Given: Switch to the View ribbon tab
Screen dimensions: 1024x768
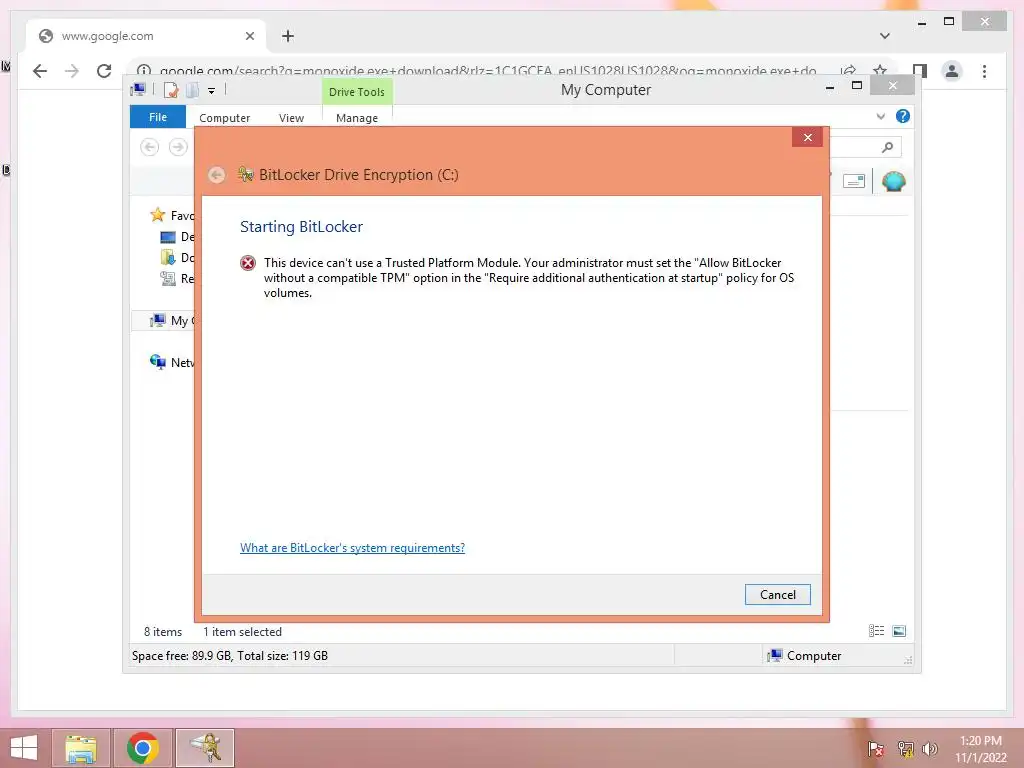Looking at the screenshot, I should [291, 118].
